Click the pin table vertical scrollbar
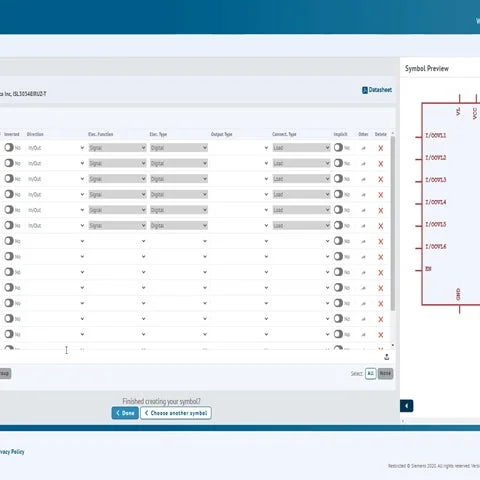 393,223
